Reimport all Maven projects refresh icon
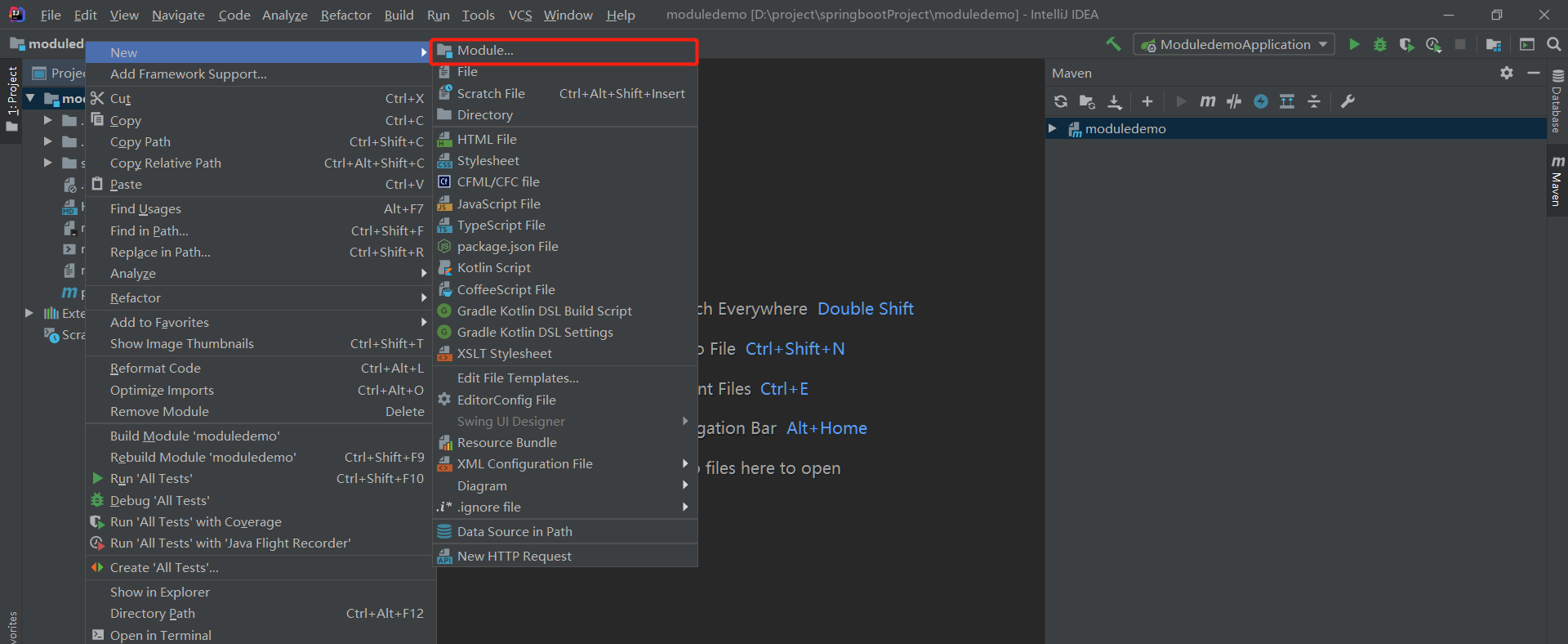Viewport: 1568px width, 644px height. click(1061, 101)
